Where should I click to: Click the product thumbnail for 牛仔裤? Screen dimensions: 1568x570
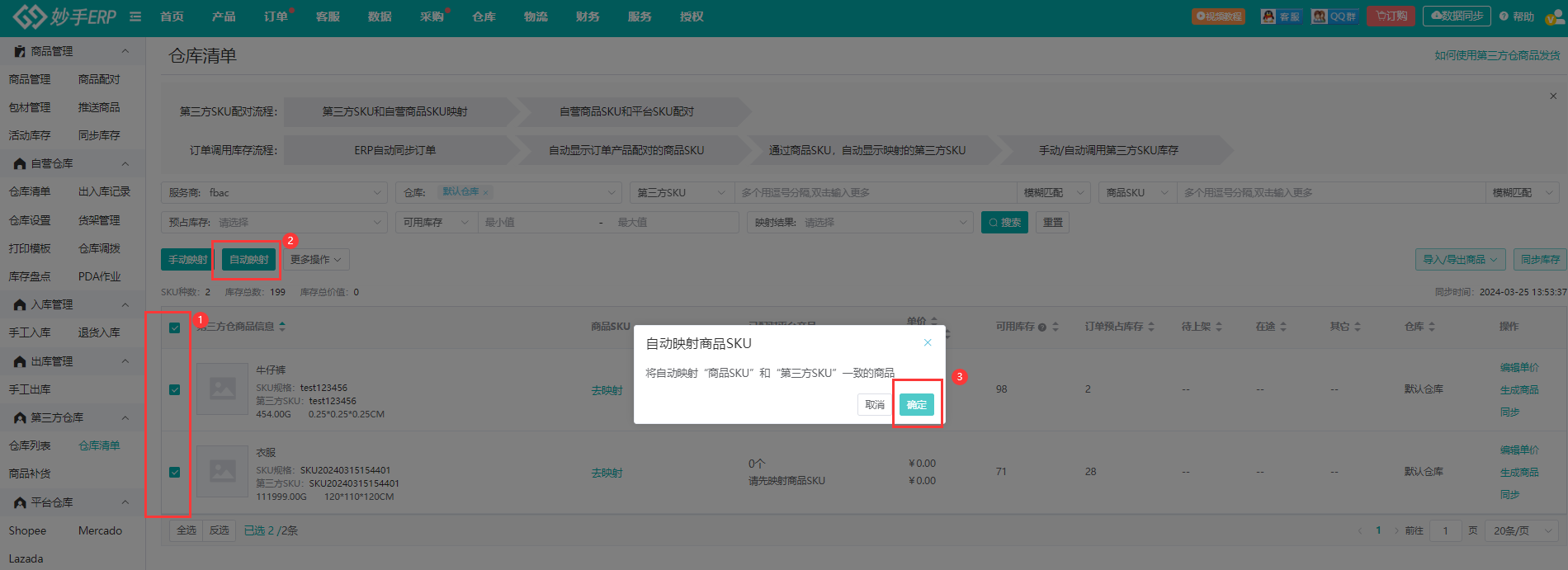223,389
